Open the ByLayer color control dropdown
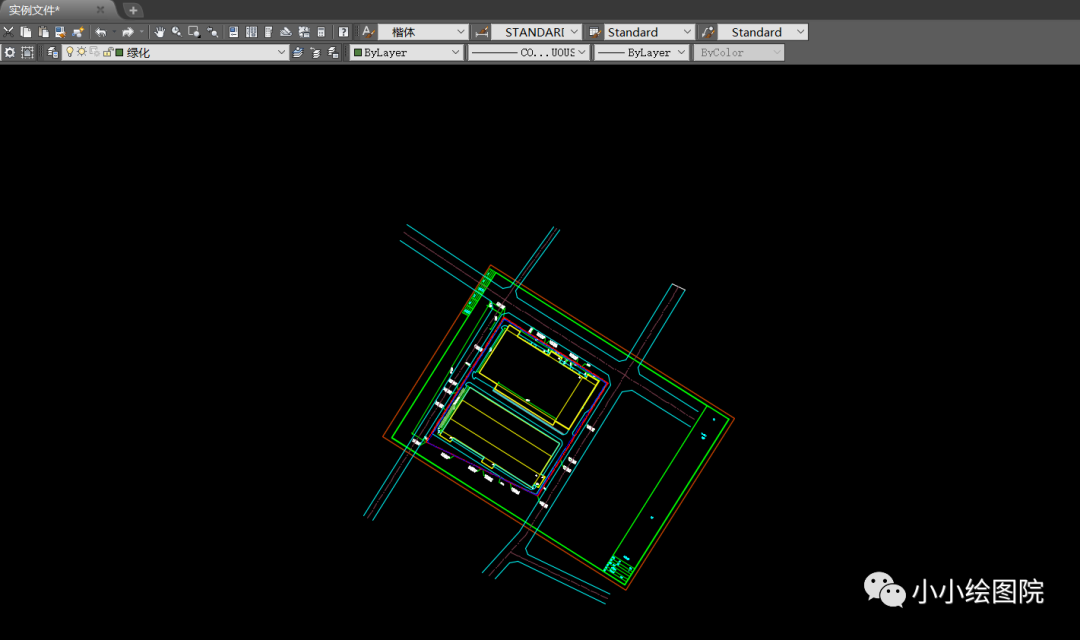 pyautogui.click(x=406, y=52)
